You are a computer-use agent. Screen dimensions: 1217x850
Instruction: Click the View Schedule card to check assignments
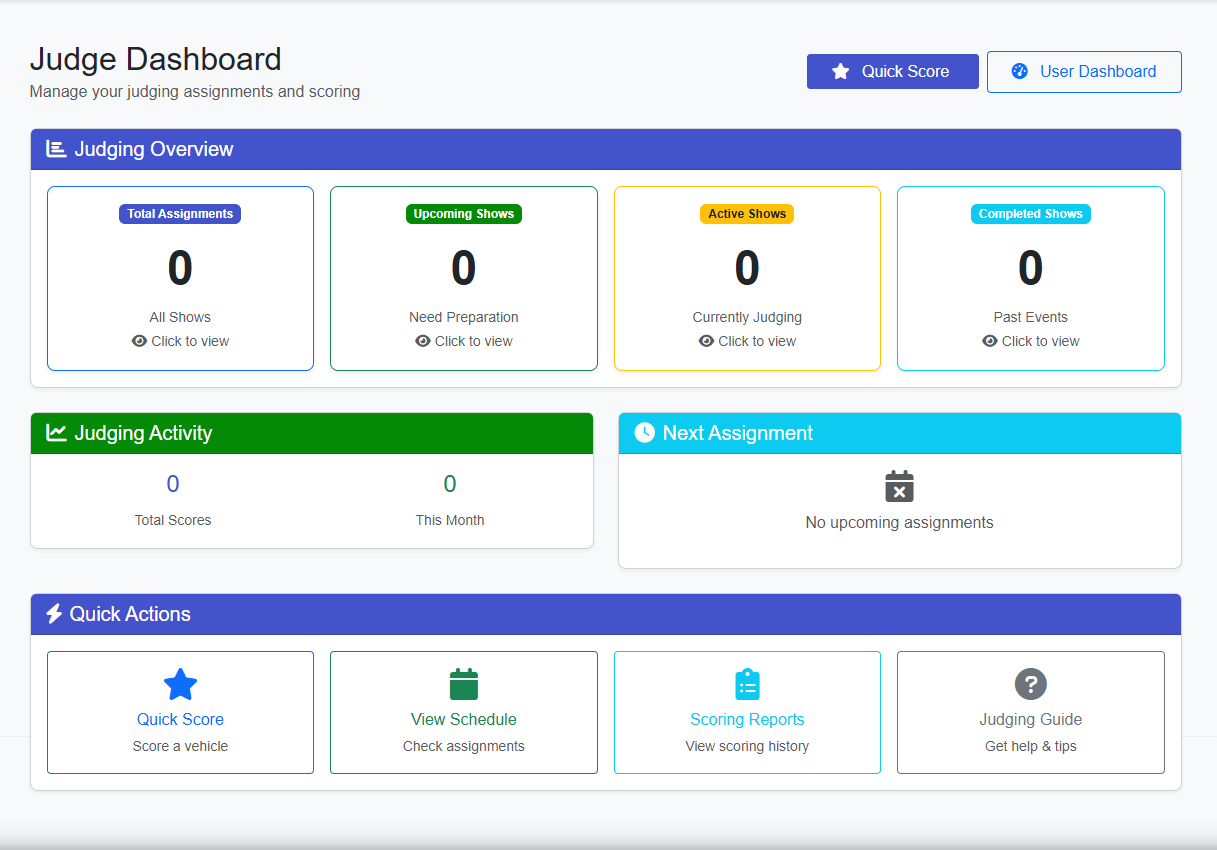[x=463, y=712]
